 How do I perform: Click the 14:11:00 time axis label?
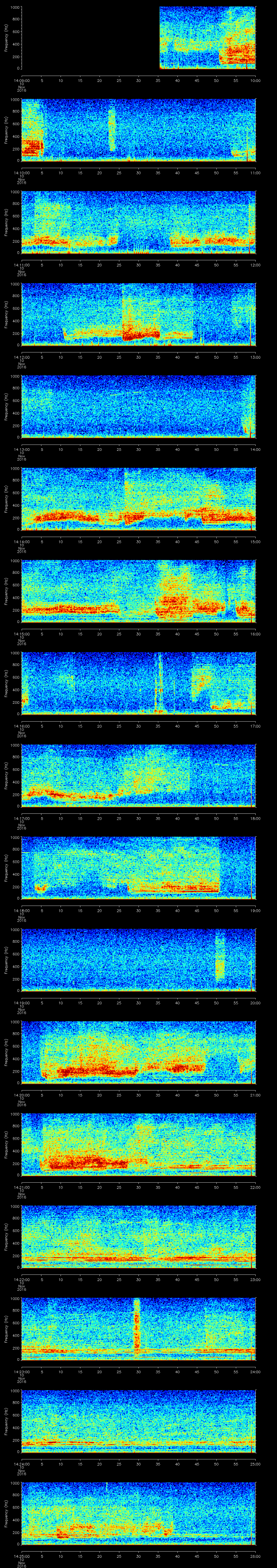point(21,265)
